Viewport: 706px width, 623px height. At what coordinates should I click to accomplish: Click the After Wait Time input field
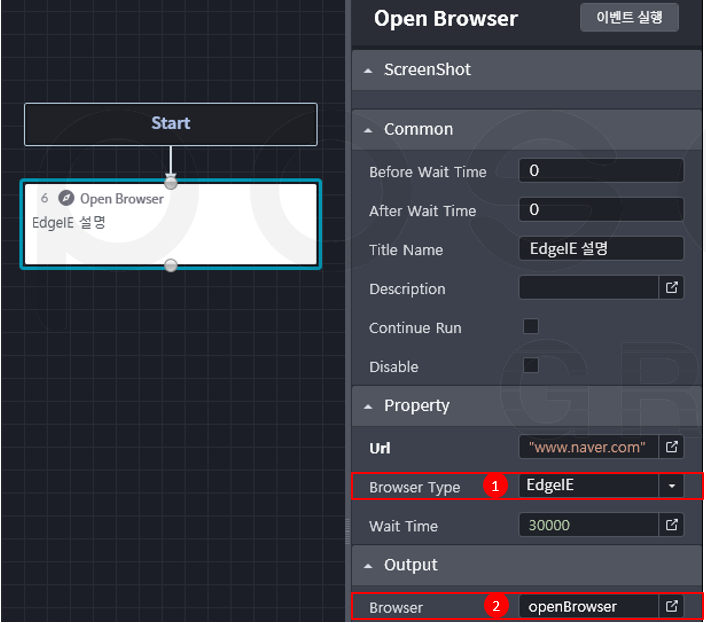600,210
